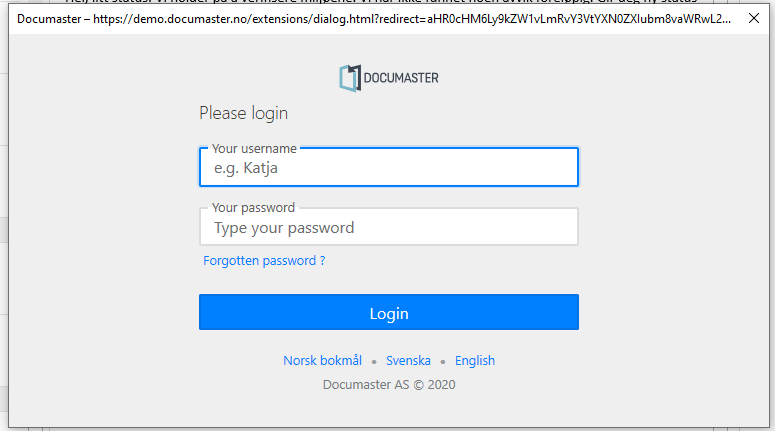
Task: Switch language to Norsk bokmål
Action: [322, 361]
